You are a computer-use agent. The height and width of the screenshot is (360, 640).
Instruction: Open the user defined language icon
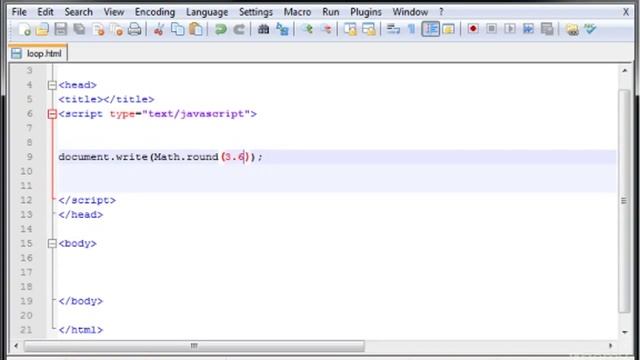click(x=449, y=29)
